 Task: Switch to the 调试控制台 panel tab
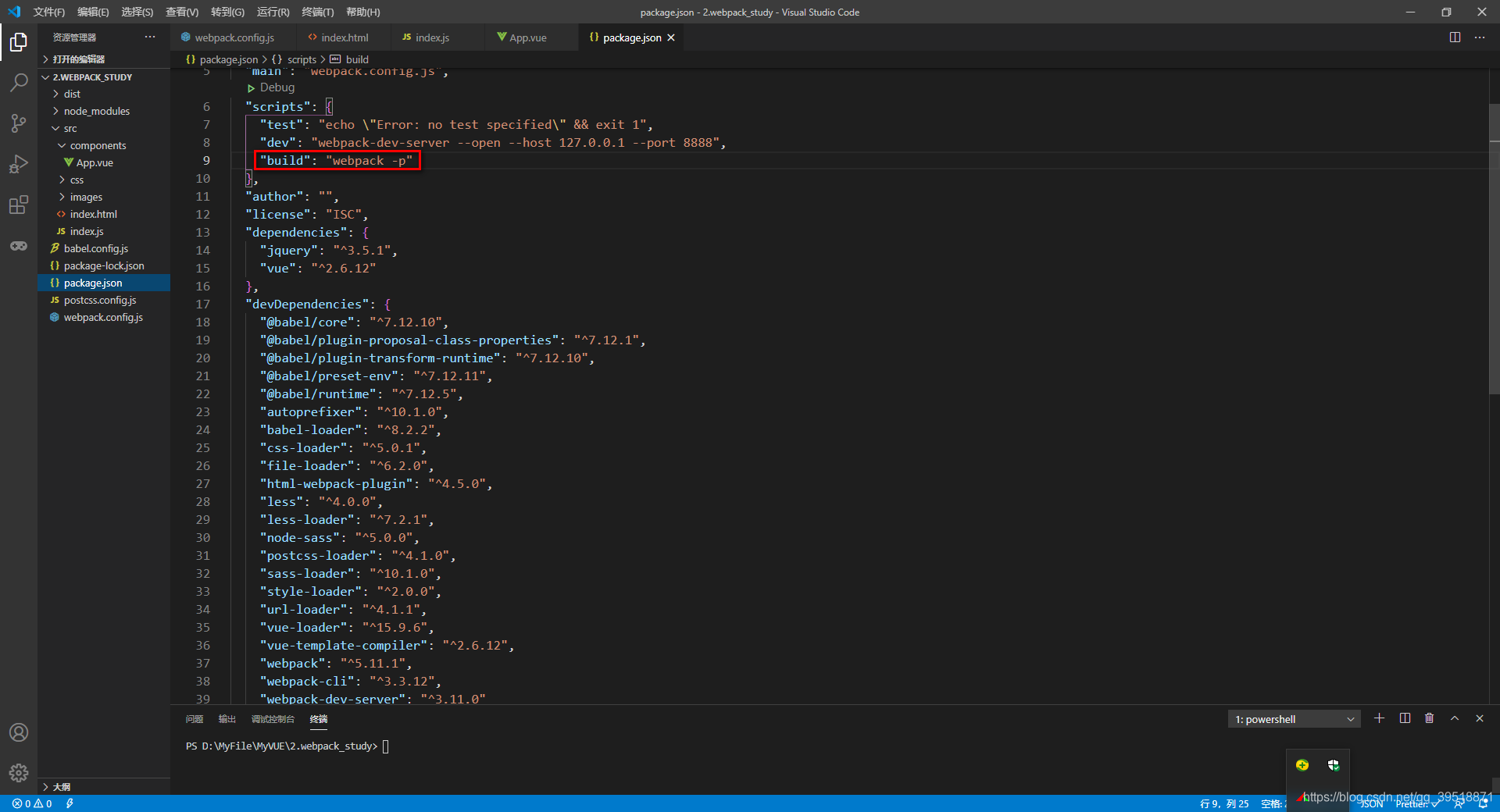pyautogui.click(x=273, y=719)
